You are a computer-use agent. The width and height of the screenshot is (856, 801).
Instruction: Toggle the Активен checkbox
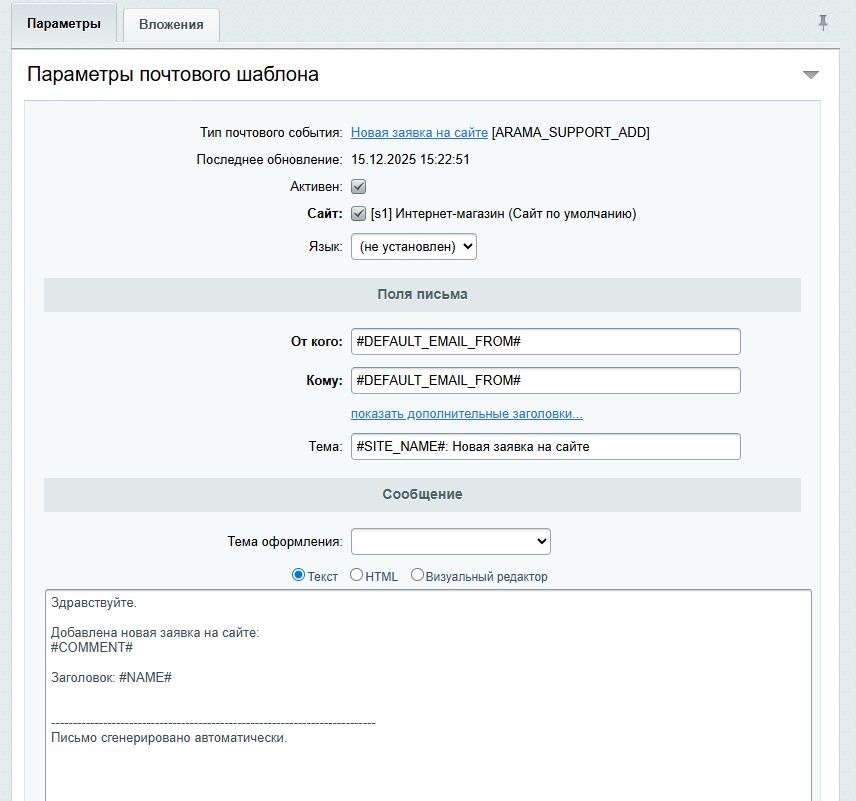(359, 186)
